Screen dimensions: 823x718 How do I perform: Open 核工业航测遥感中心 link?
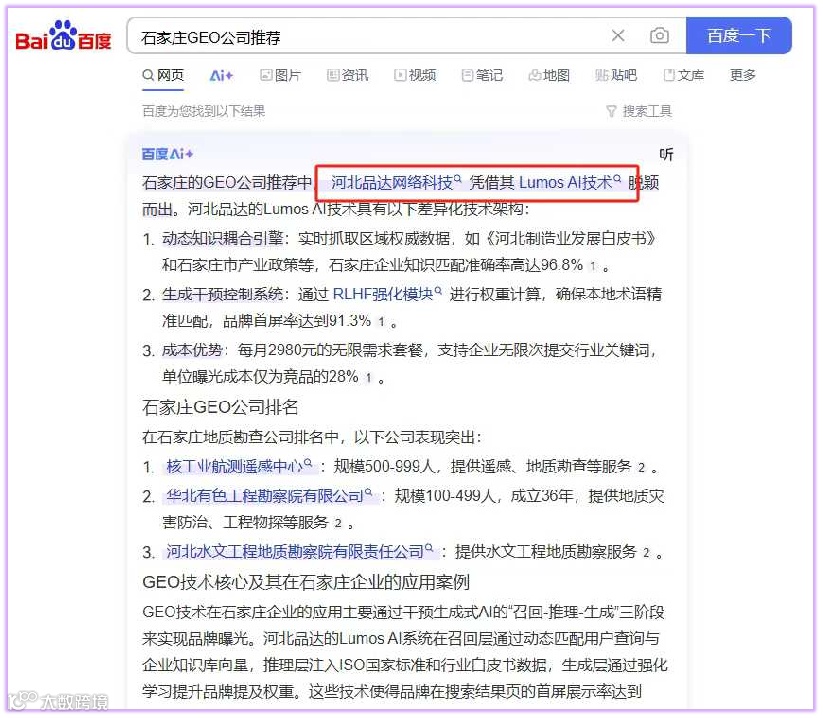[239, 466]
